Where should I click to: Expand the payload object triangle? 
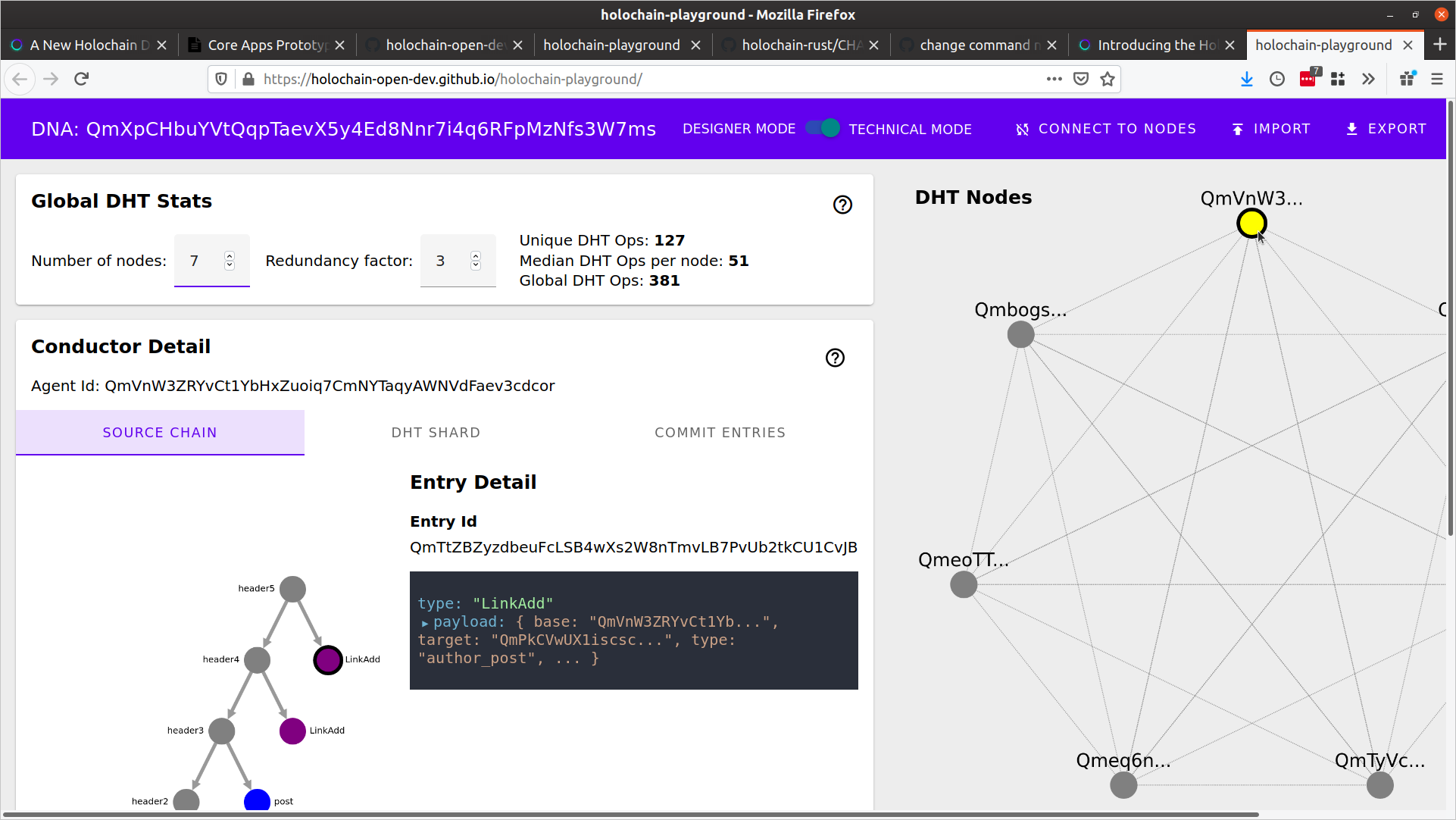tap(425, 623)
